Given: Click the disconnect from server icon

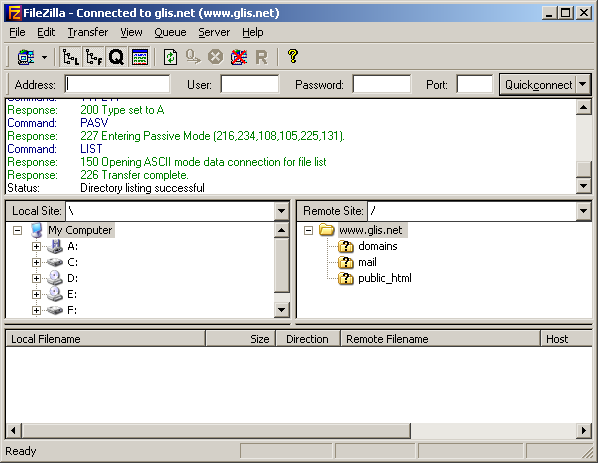Looking at the screenshot, I should point(239,58).
